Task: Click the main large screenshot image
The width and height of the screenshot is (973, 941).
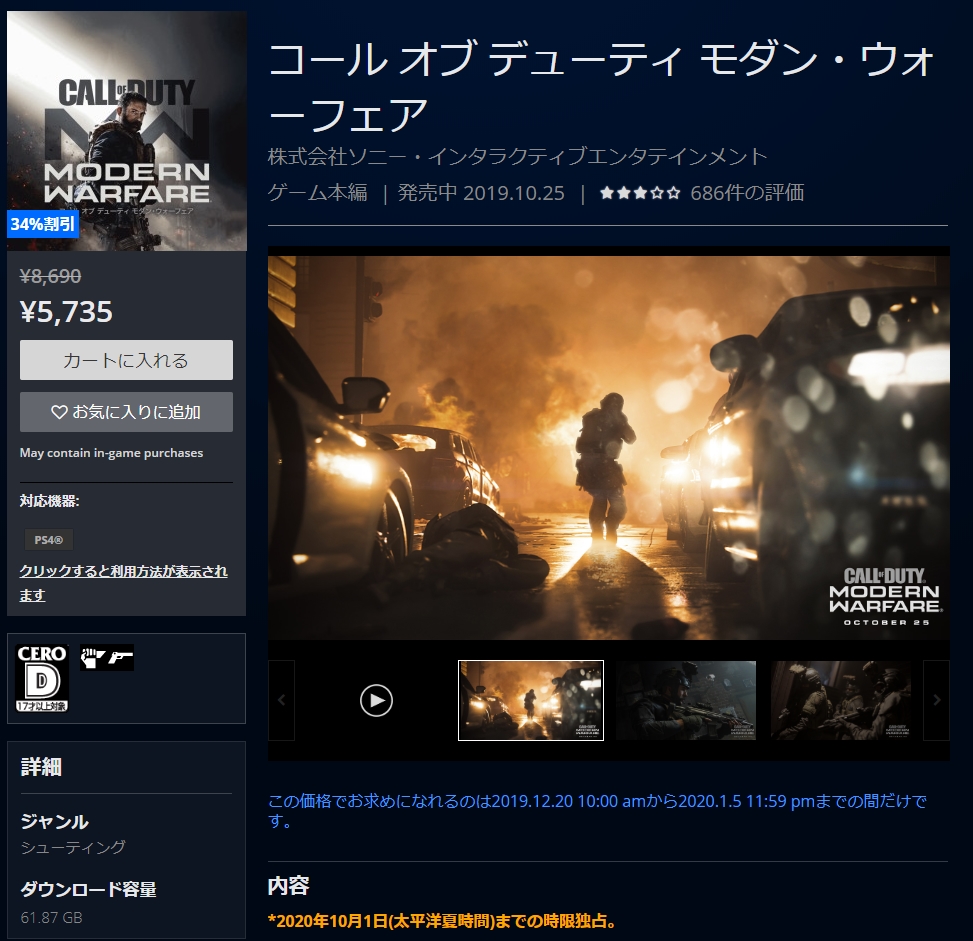Action: pyautogui.click(x=609, y=448)
